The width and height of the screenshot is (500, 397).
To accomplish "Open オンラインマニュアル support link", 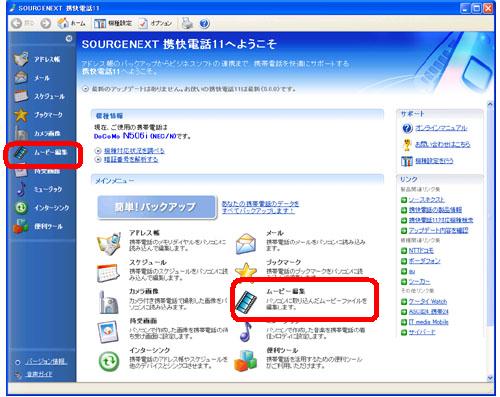I will pyautogui.click(x=441, y=128).
